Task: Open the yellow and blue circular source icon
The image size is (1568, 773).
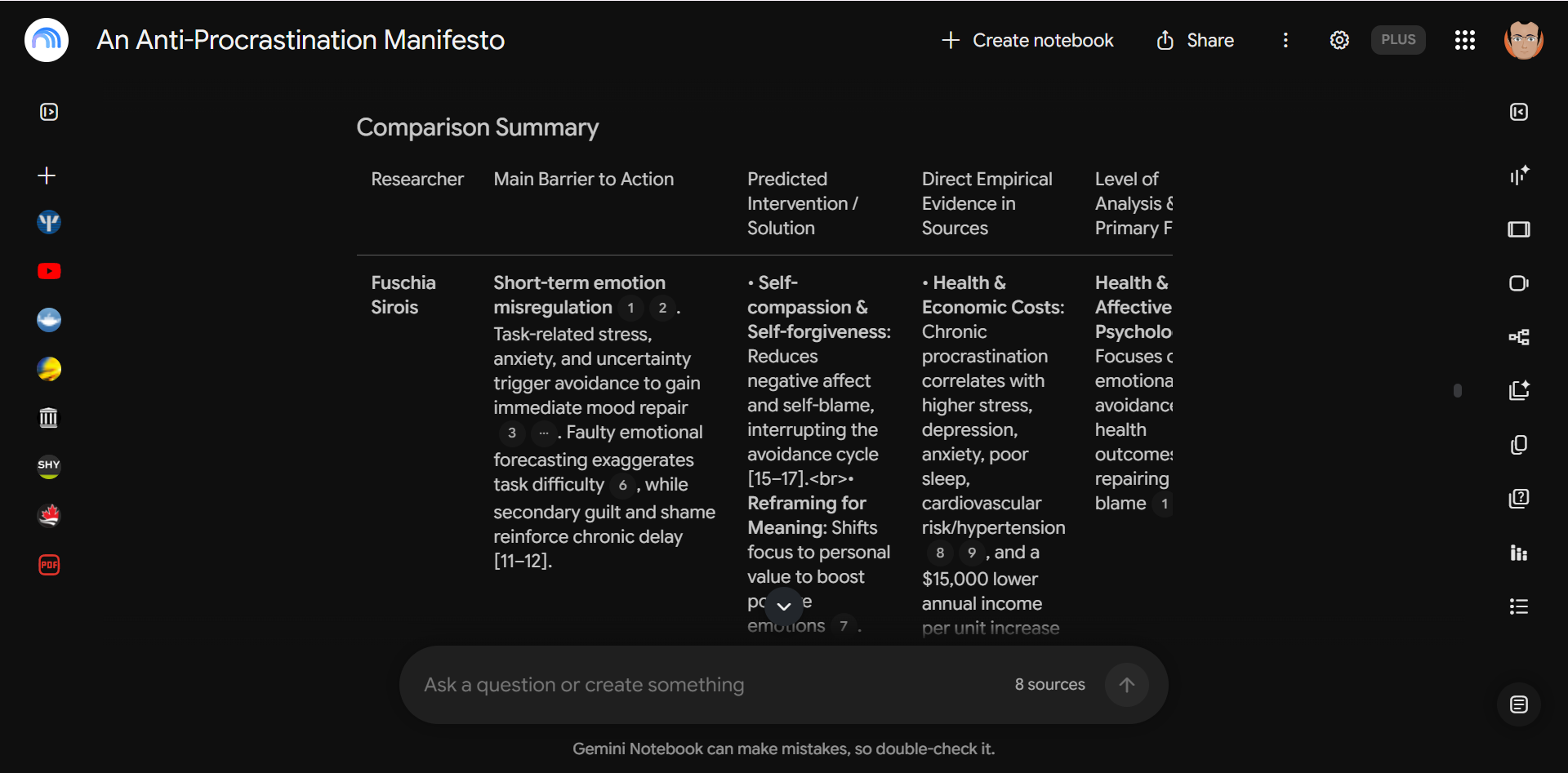Action: (49, 369)
